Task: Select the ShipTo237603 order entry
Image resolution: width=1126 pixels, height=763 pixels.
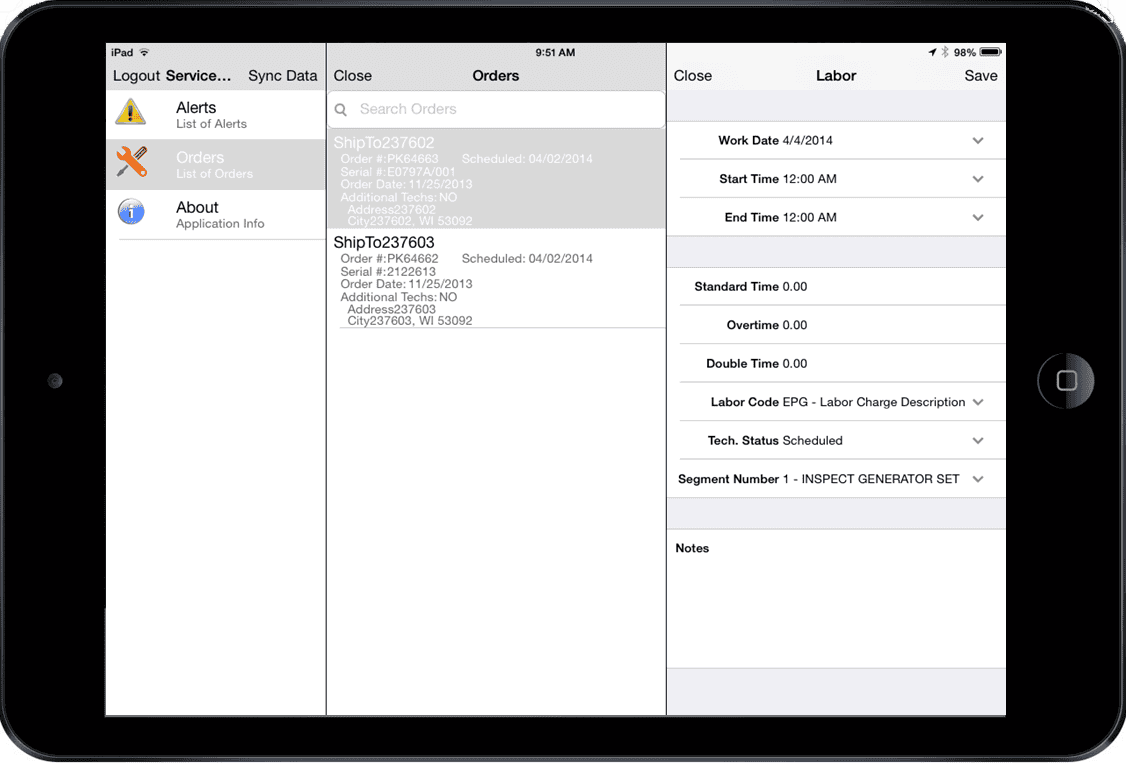Action: [496, 280]
